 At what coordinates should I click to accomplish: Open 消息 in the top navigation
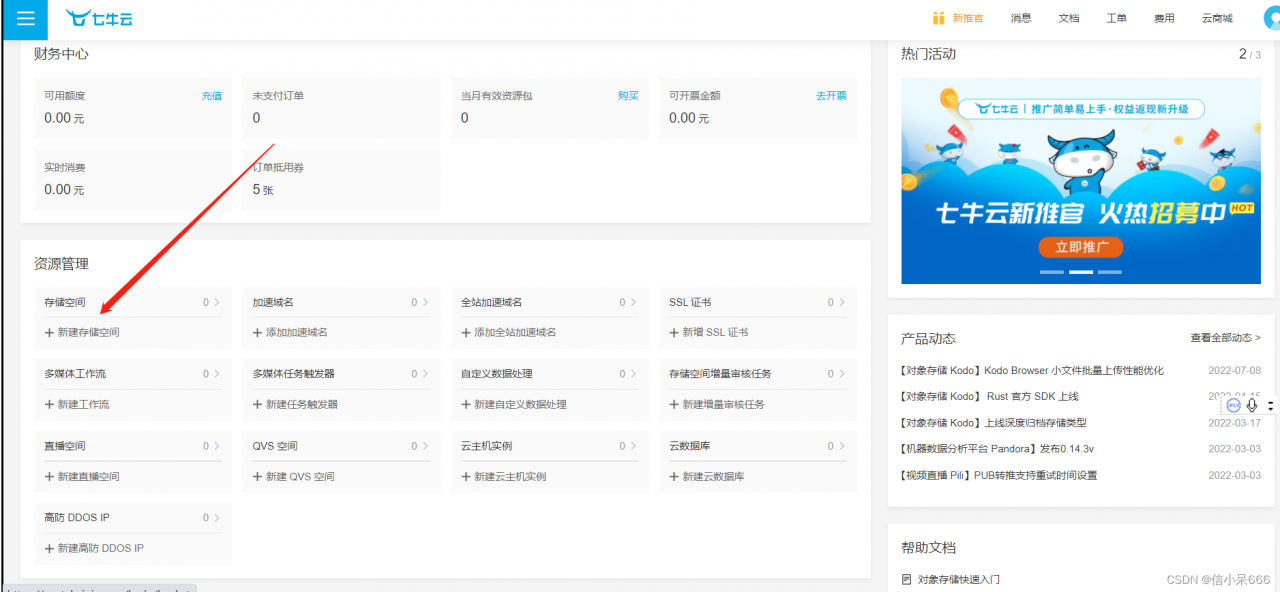click(1021, 18)
